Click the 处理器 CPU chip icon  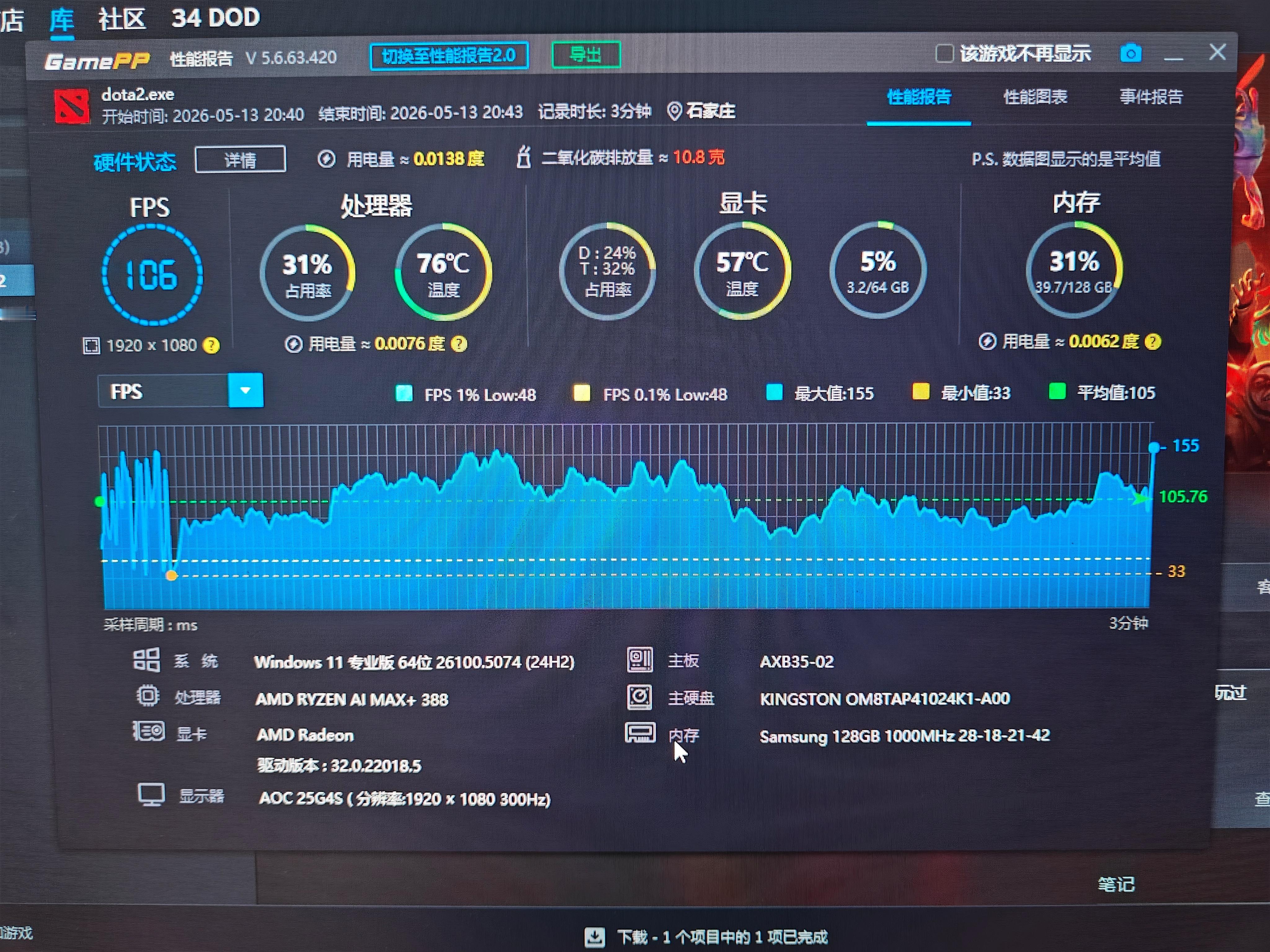click(x=148, y=696)
